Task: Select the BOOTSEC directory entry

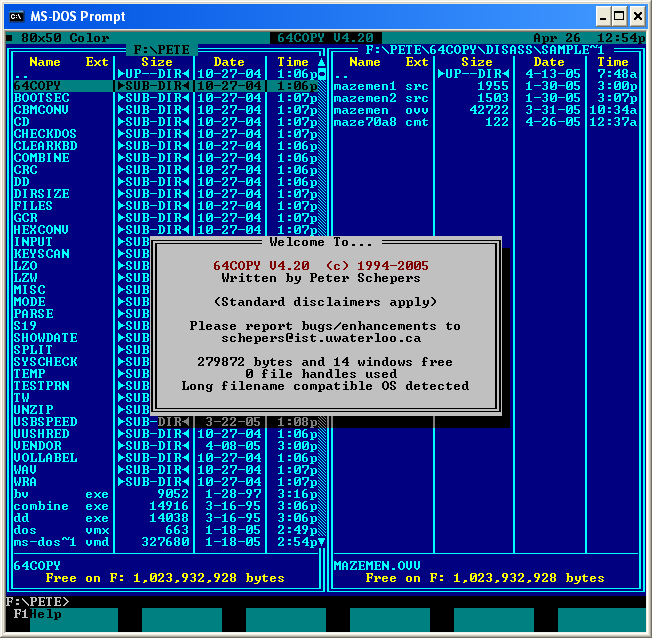Action: point(165,98)
